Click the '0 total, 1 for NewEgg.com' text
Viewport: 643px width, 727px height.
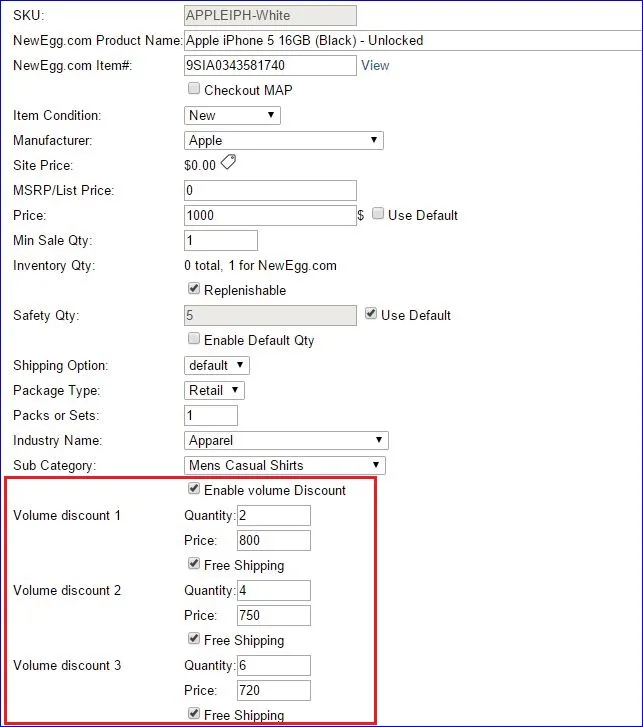pos(260,266)
